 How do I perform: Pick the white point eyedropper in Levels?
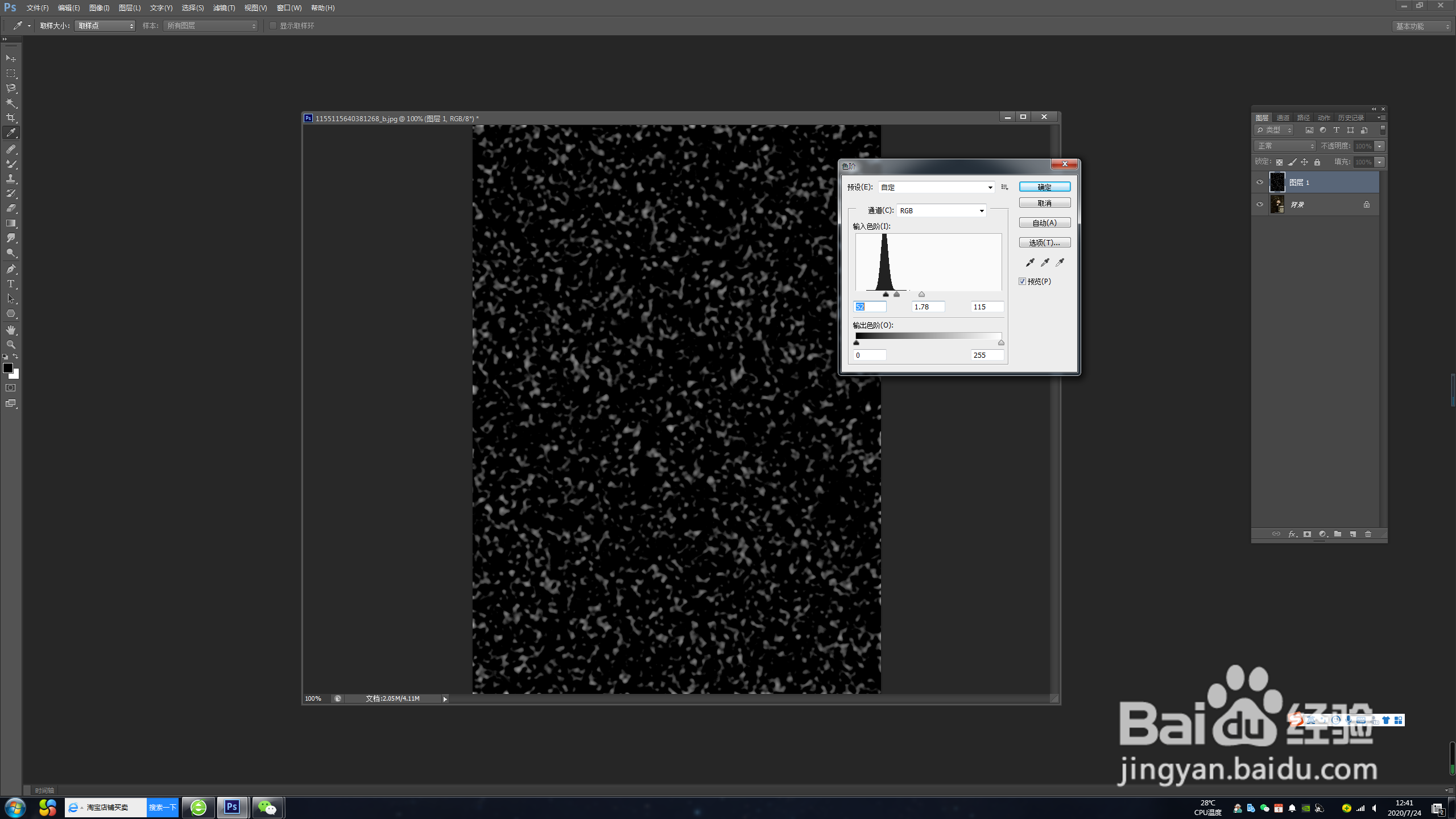click(x=1060, y=262)
